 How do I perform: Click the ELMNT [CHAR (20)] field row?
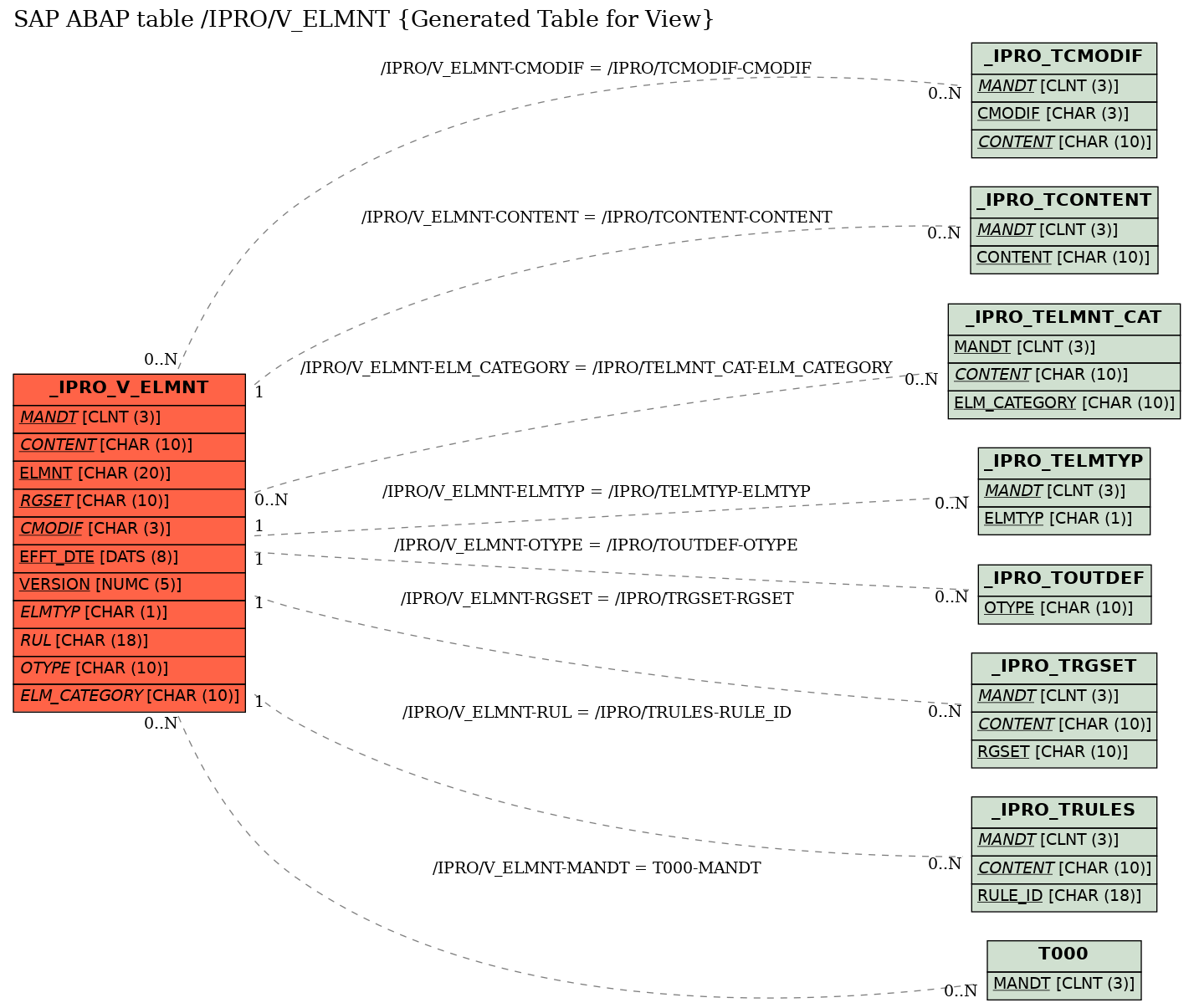pyautogui.click(x=130, y=474)
